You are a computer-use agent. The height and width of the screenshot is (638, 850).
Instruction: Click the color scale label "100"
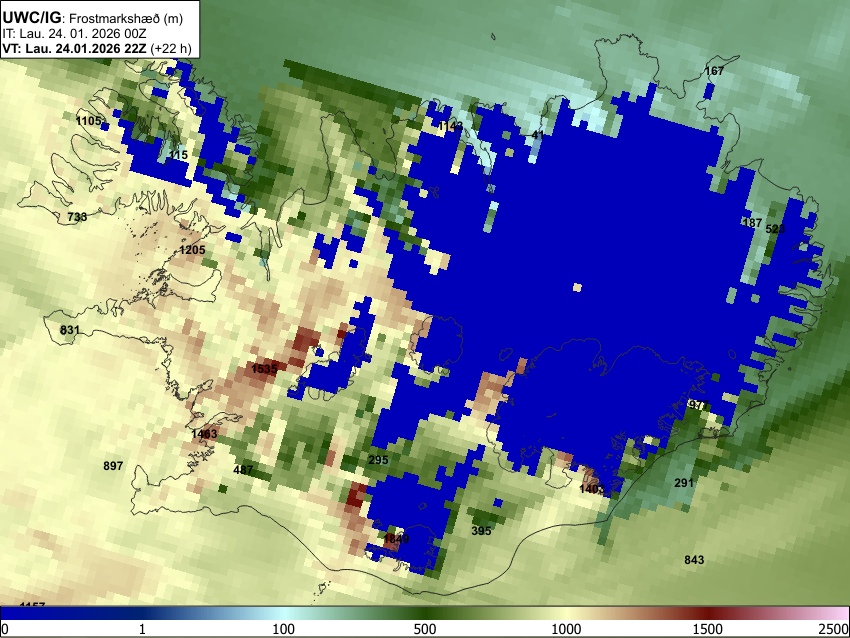pyautogui.click(x=284, y=629)
